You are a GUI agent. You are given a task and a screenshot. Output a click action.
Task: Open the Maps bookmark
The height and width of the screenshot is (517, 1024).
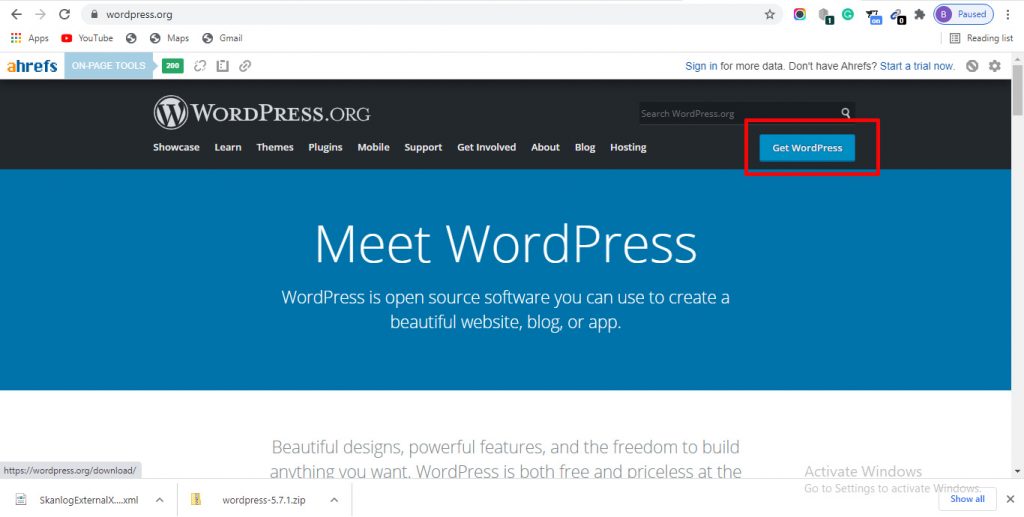(169, 38)
